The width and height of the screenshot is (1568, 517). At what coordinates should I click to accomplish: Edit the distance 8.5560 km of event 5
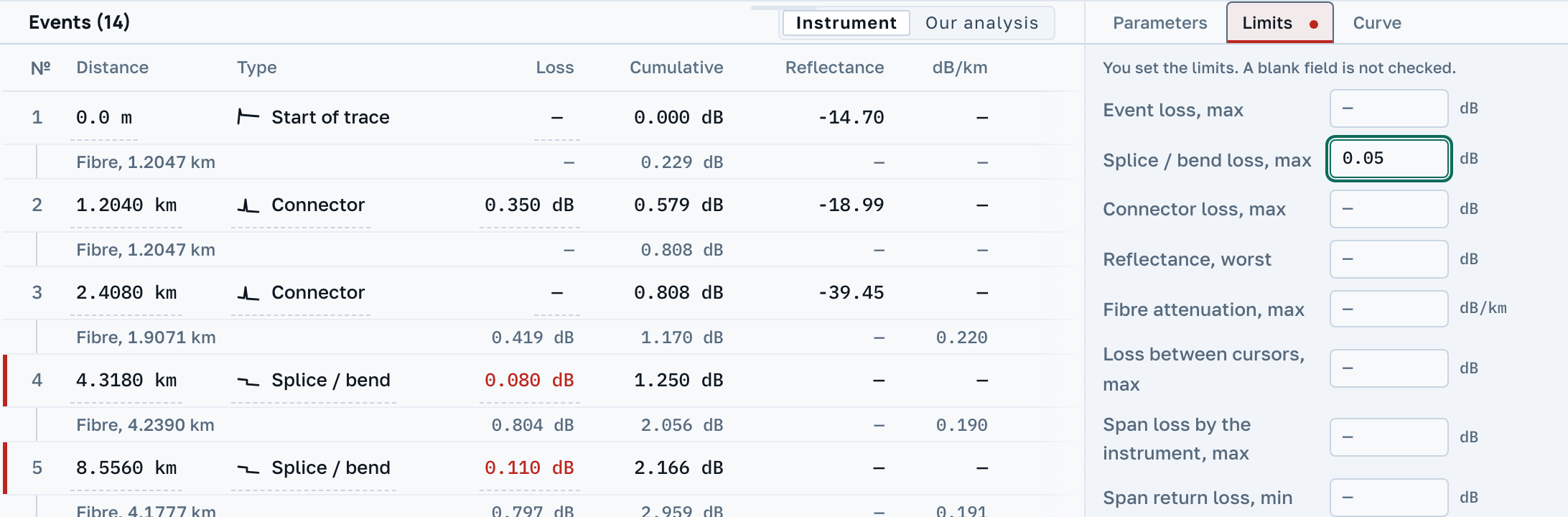126,468
